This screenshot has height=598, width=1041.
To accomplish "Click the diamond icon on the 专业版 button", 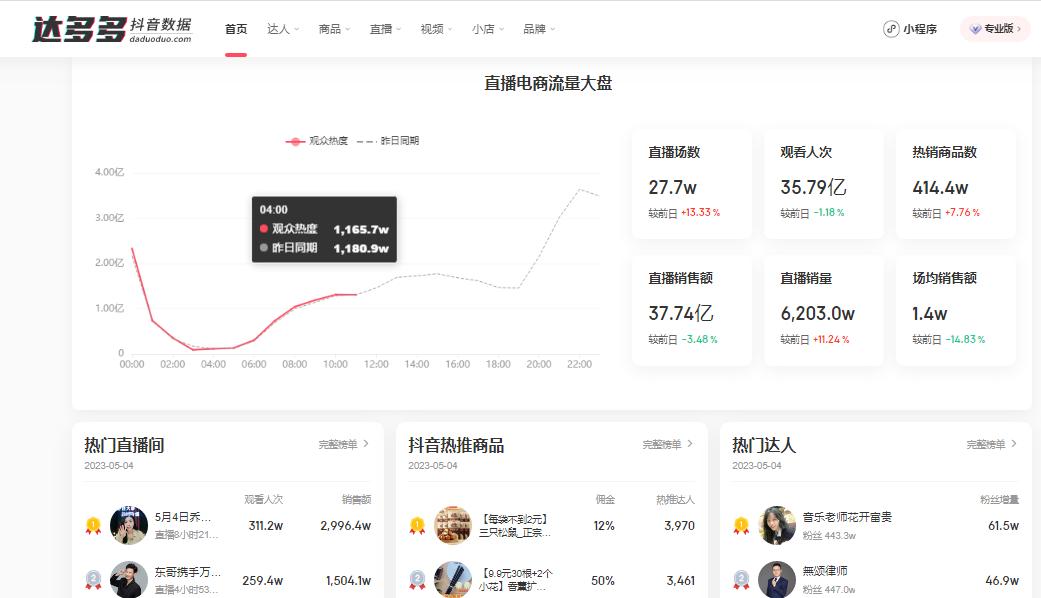I will click(x=976, y=29).
